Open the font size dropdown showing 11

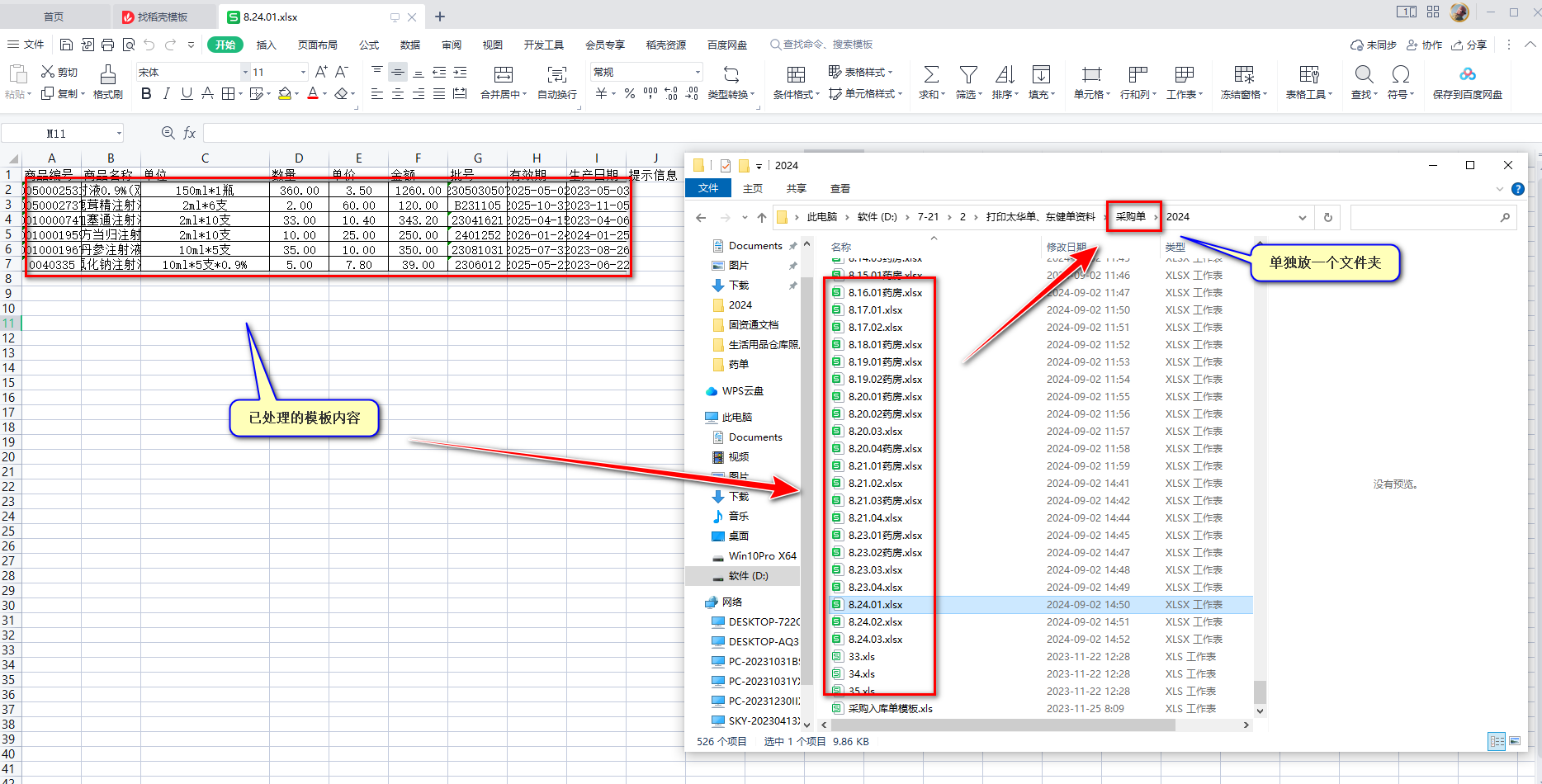tap(304, 73)
